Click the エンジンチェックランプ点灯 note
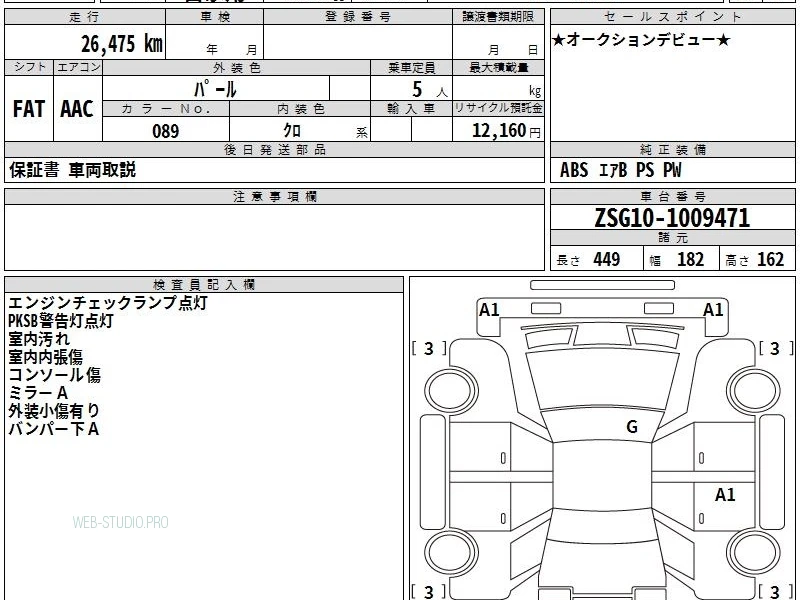 coord(108,303)
